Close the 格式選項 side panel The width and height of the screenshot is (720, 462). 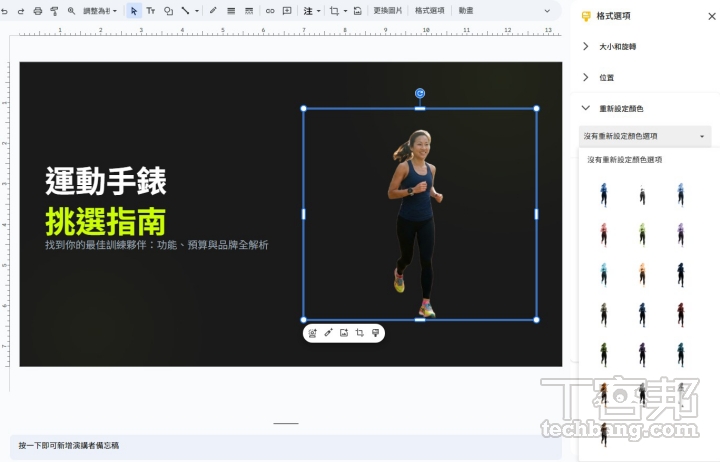712,16
